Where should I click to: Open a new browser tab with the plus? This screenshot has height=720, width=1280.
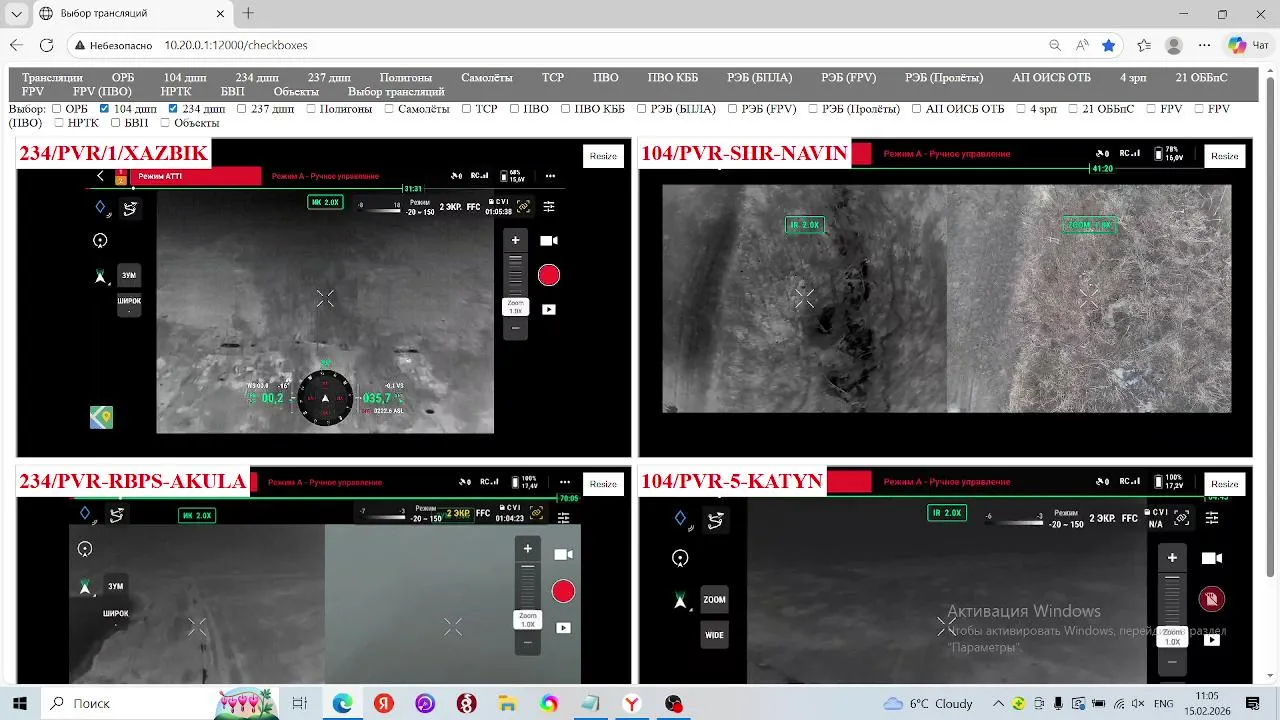[248, 14]
